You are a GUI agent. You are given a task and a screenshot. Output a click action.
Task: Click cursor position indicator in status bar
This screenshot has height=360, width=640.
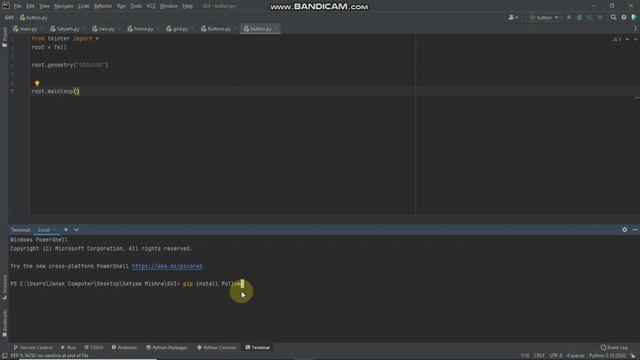click(525, 356)
